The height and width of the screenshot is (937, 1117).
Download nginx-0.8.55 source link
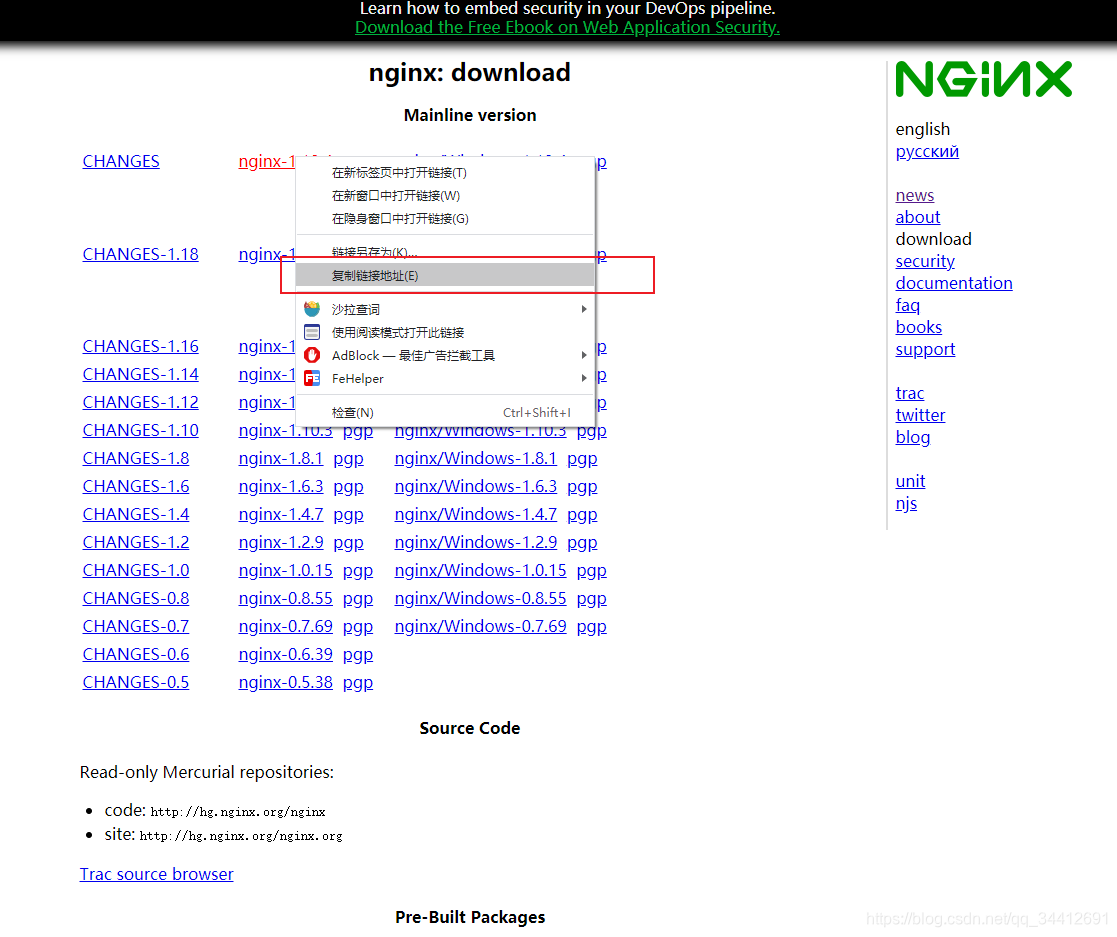pyautogui.click(x=286, y=598)
